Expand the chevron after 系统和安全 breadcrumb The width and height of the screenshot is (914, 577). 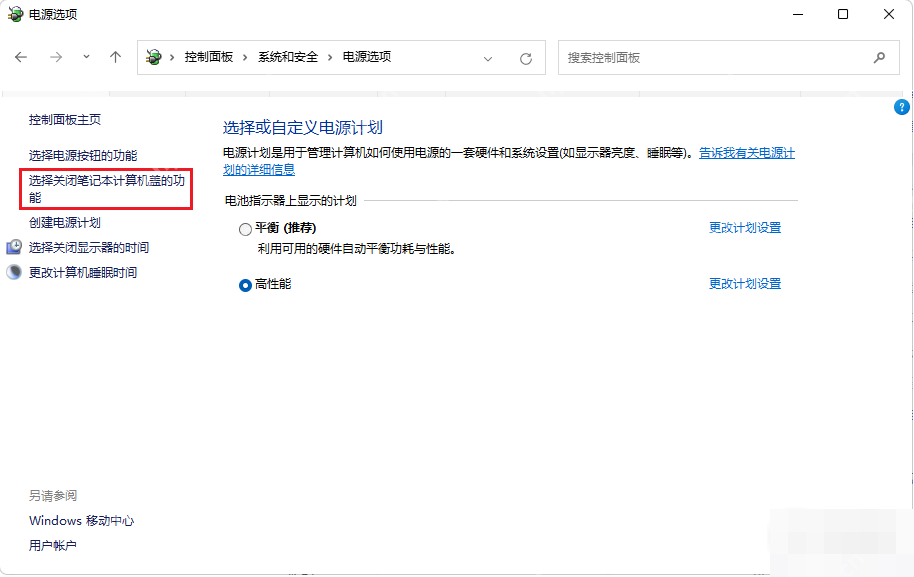pos(330,57)
